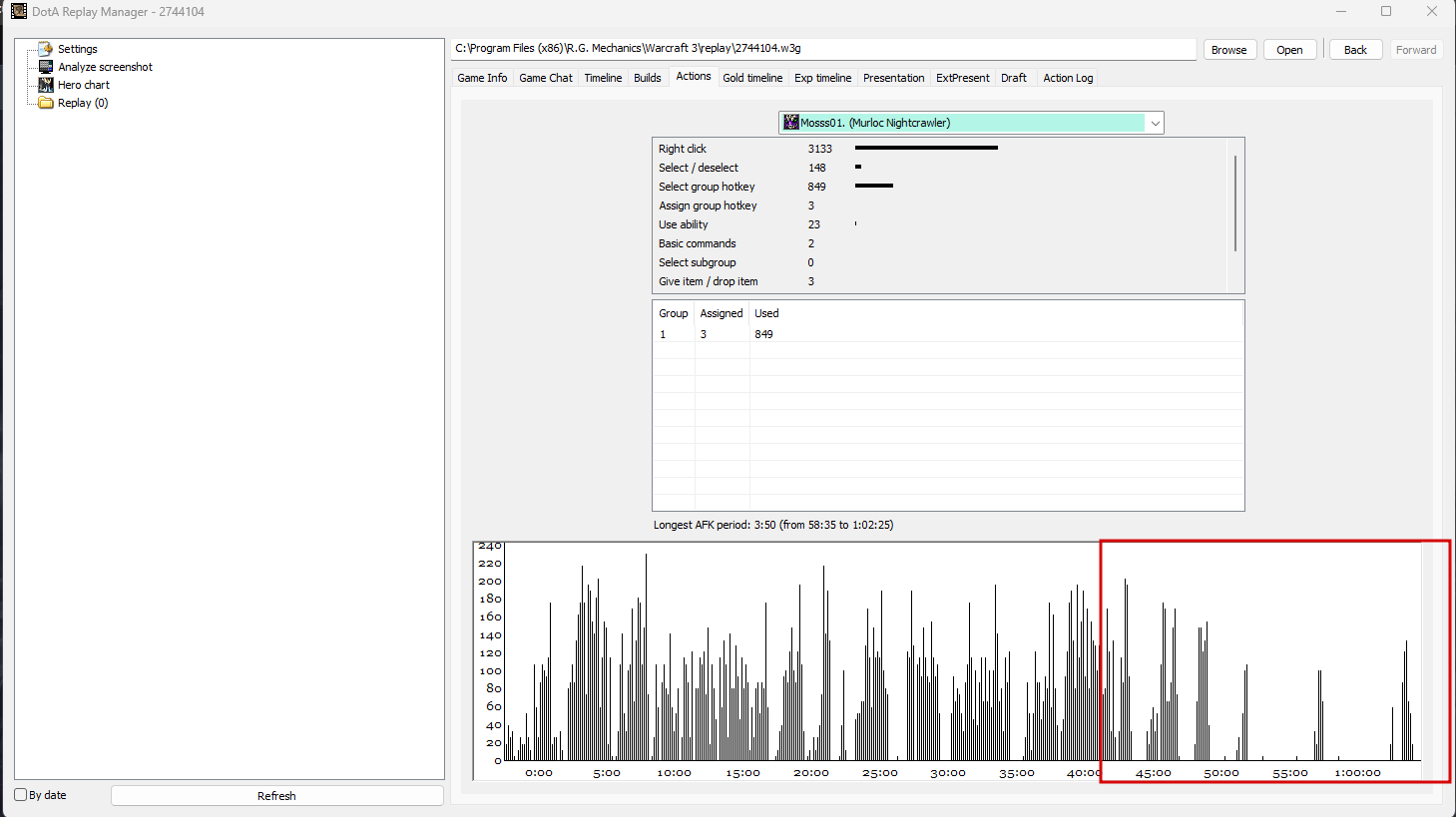Toggle the By date checkbox
This screenshot has height=817, width=1456.
[x=21, y=795]
